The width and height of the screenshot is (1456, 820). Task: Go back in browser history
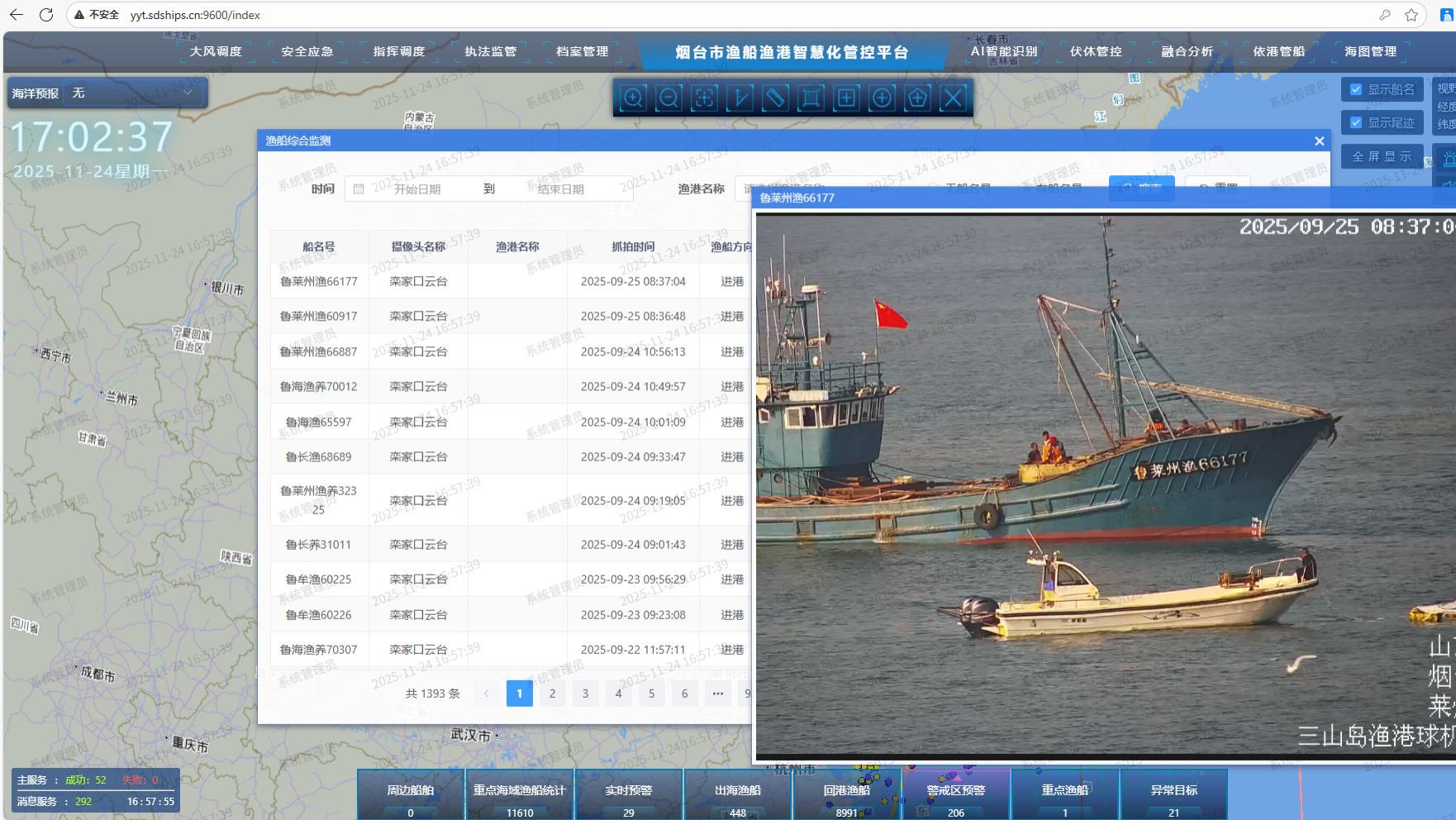[x=17, y=15]
